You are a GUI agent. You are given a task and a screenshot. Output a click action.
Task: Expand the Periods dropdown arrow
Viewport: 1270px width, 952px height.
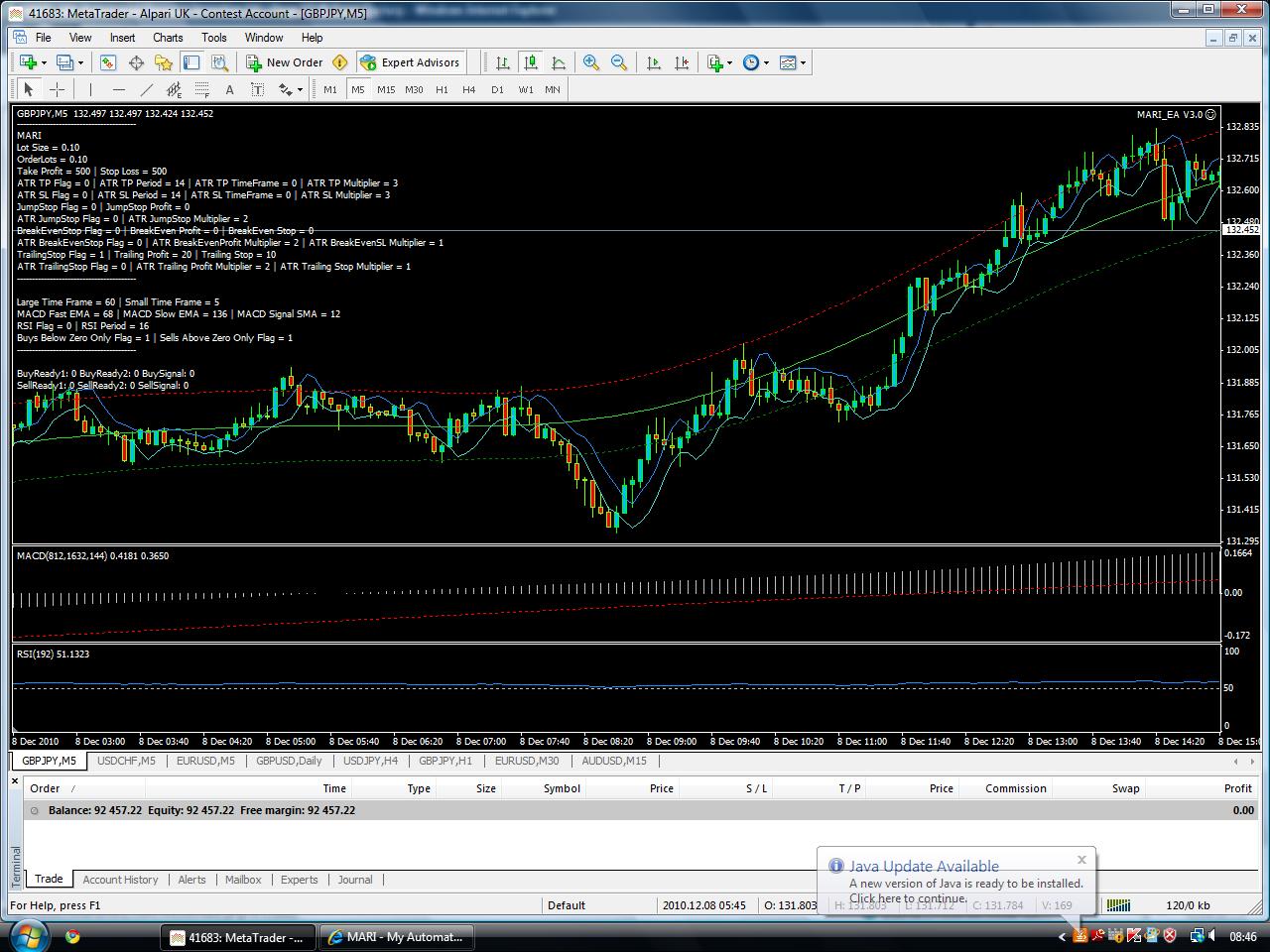click(766, 62)
